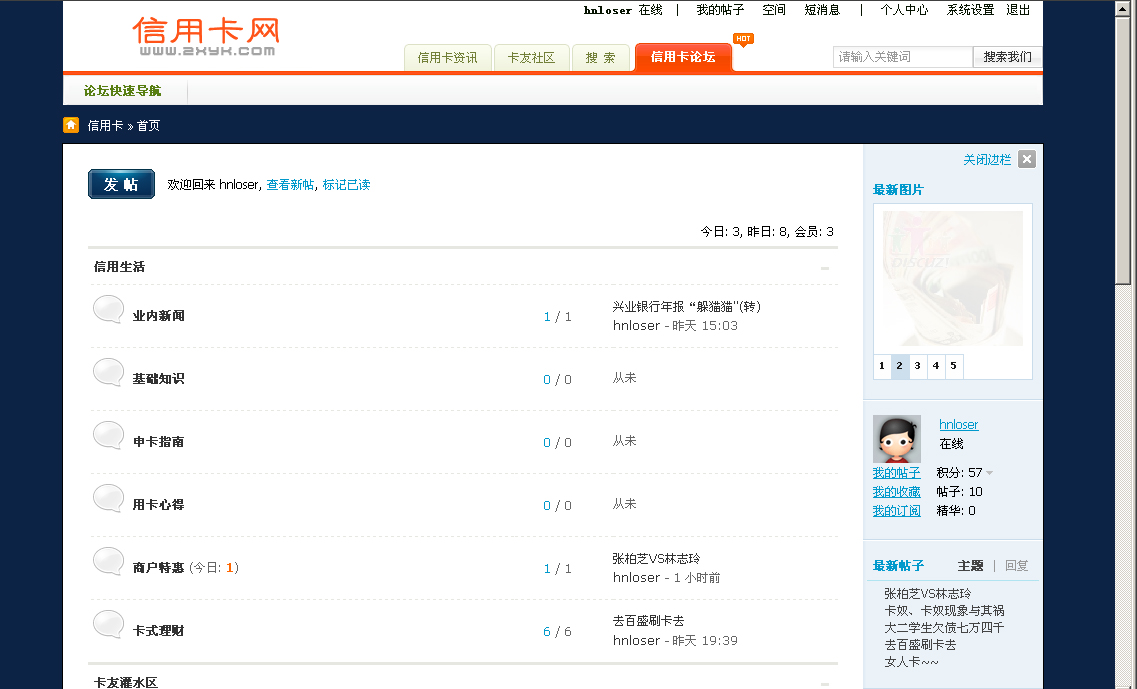Viewport: 1137px width, 689px height.
Task: Open last post 去百盛刷卡去 in 卡式理财 row
Action: (648, 621)
